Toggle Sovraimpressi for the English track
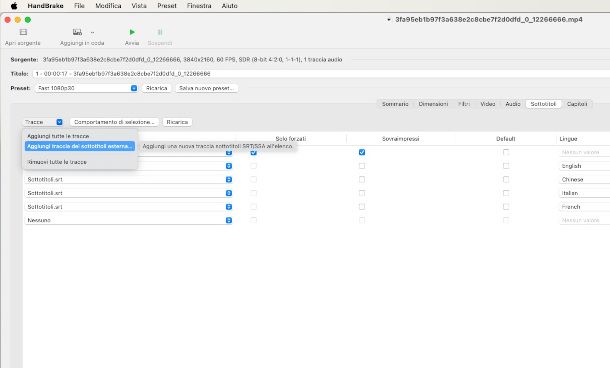The image size is (610, 368). coord(362,166)
